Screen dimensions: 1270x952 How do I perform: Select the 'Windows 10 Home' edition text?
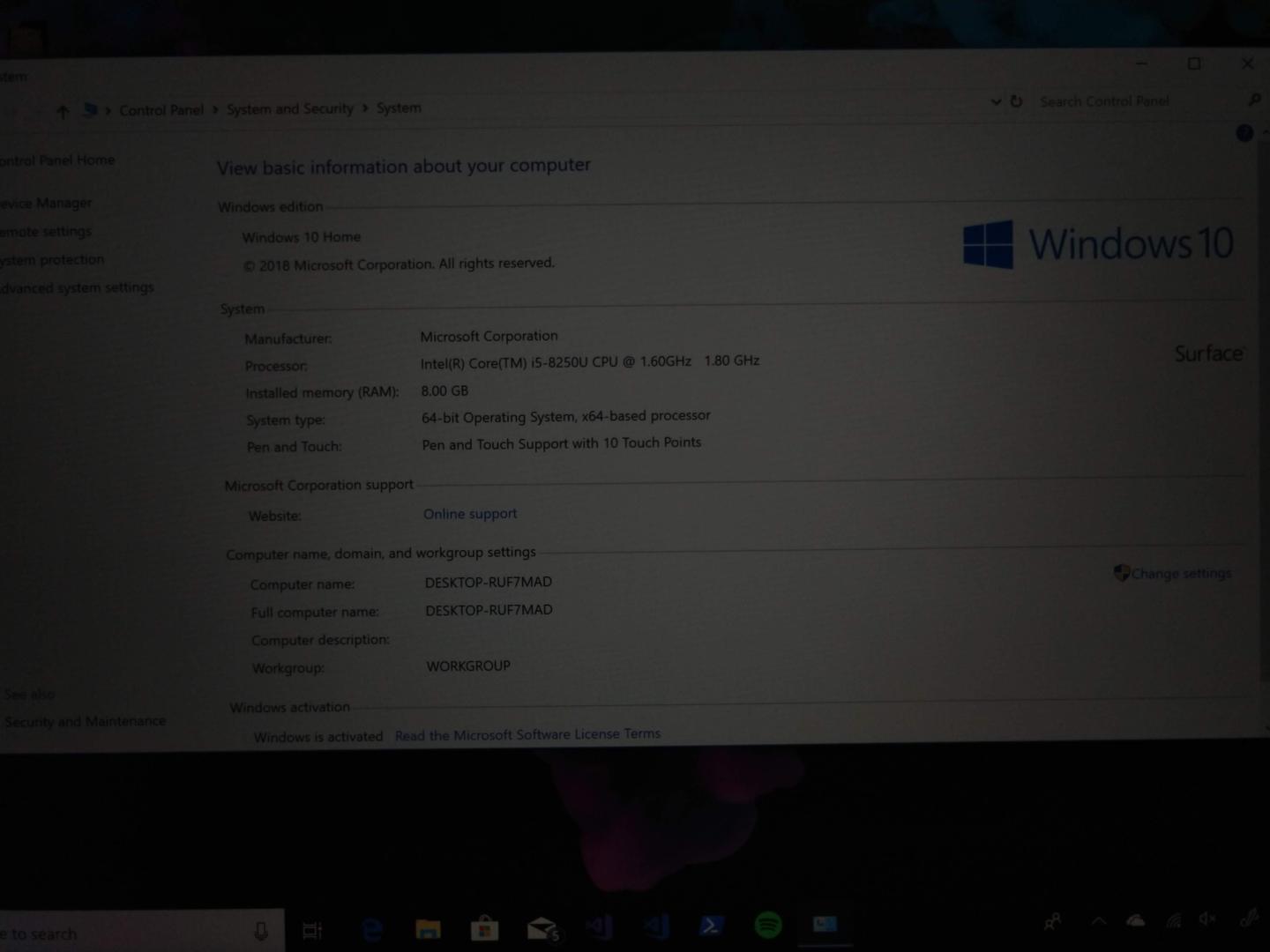(x=302, y=237)
